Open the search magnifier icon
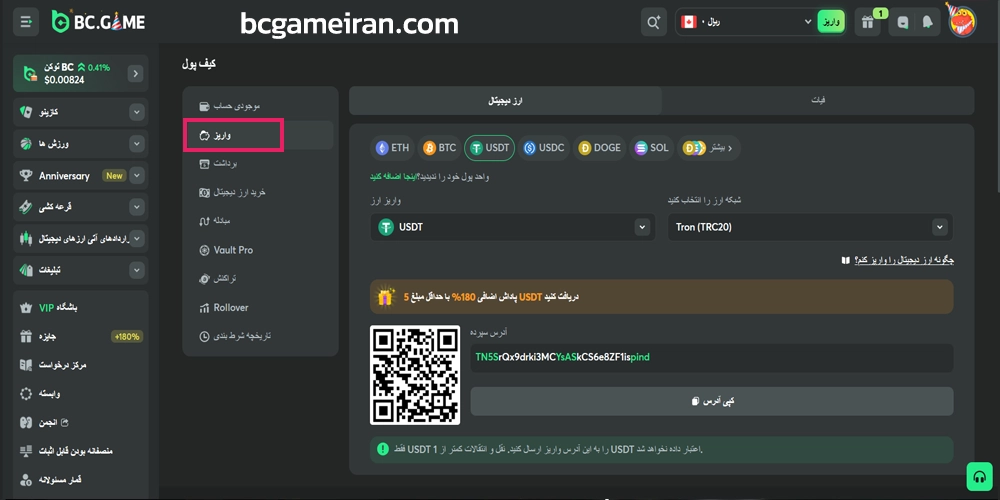Image resolution: width=1000 pixels, height=500 pixels. pos(654,22)
